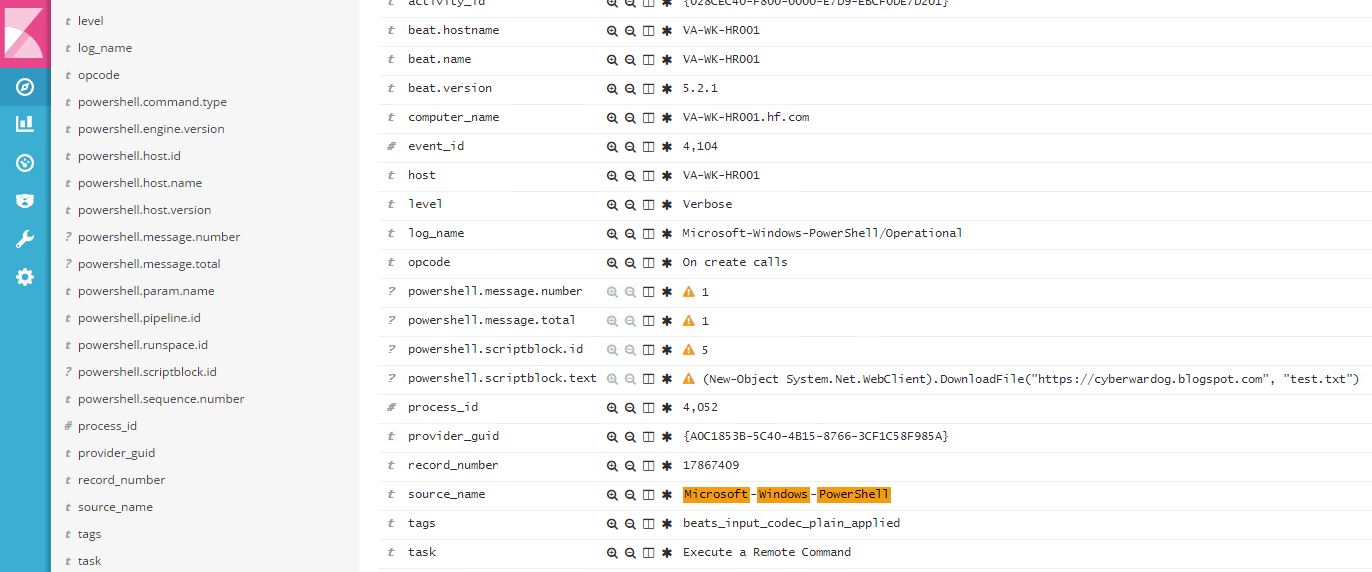Select record_number field in left list

(121, 480)
